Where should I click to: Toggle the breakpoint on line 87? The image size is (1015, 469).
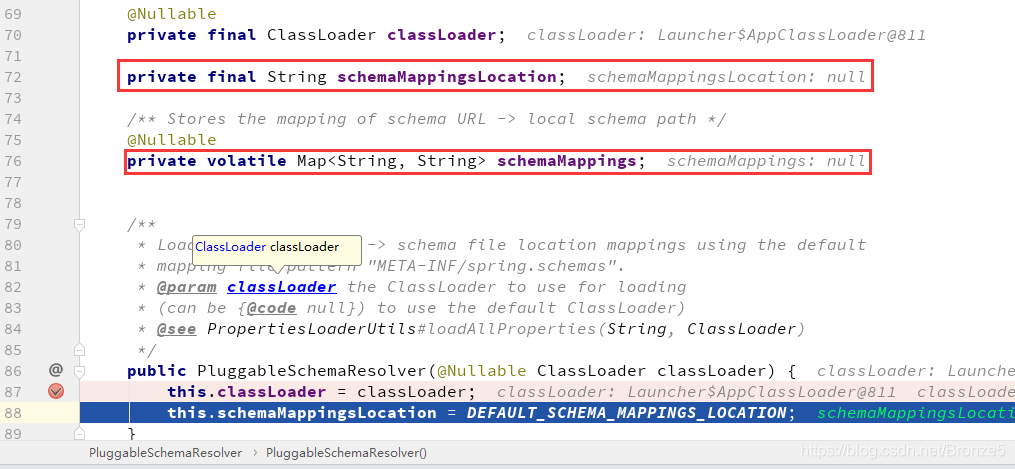(x=56, y=391)
